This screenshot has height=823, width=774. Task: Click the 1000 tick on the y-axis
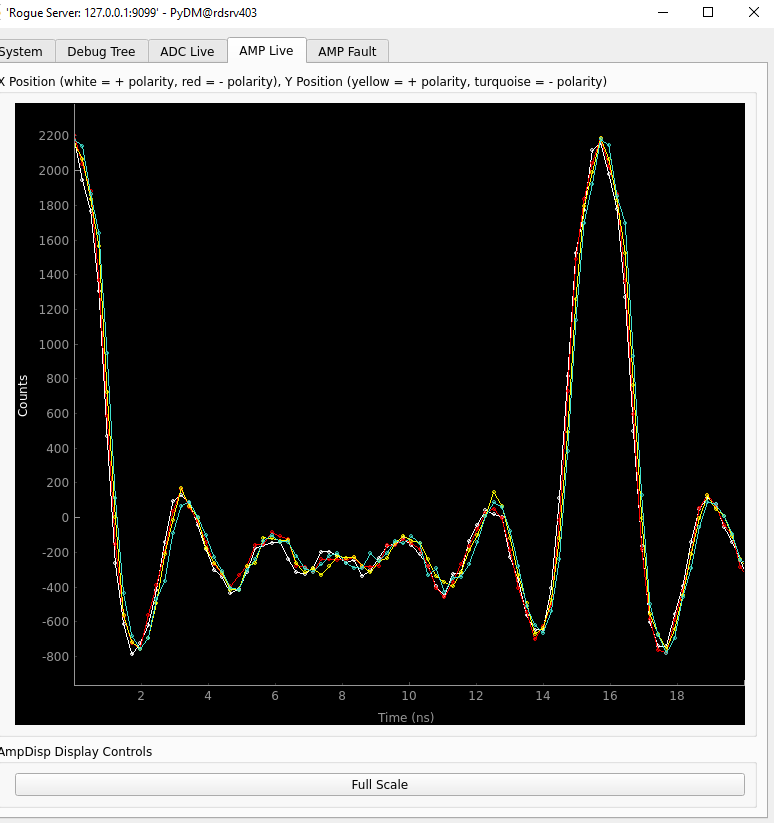pos(52,344)
